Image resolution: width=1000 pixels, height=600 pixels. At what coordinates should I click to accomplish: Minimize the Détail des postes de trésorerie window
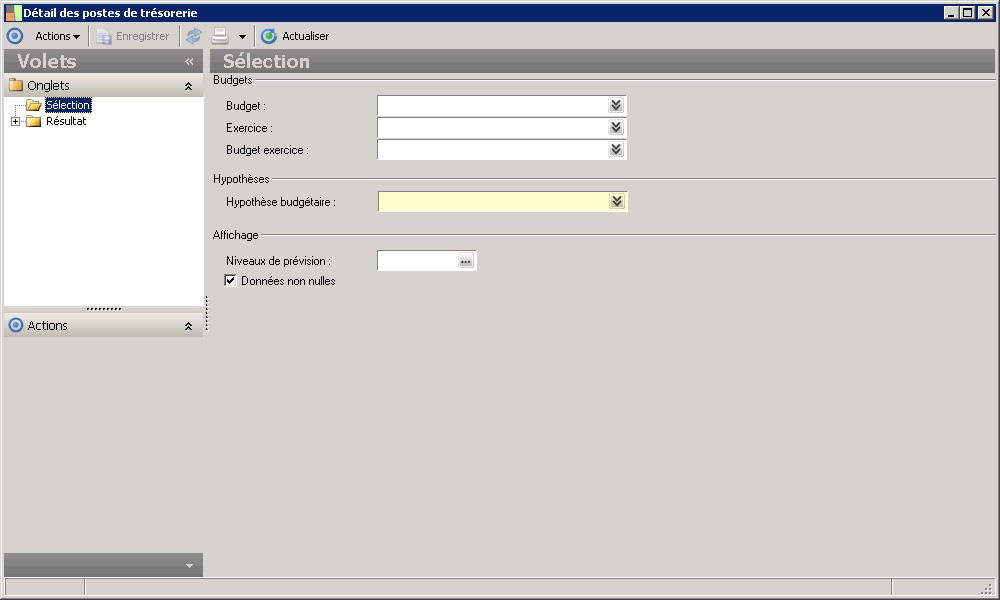coord(951,13)
